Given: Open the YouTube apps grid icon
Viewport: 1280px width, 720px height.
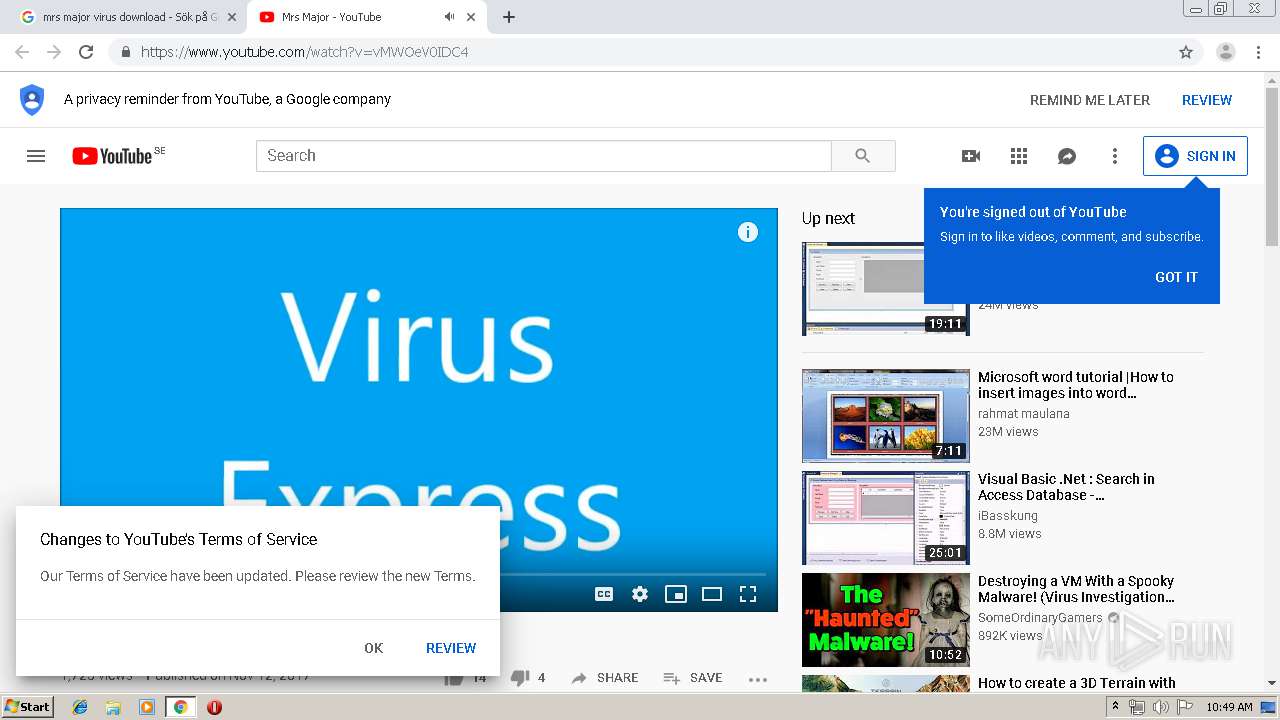Looking at the screenshot, I should pyautogui.click(x=1019, y=156).
